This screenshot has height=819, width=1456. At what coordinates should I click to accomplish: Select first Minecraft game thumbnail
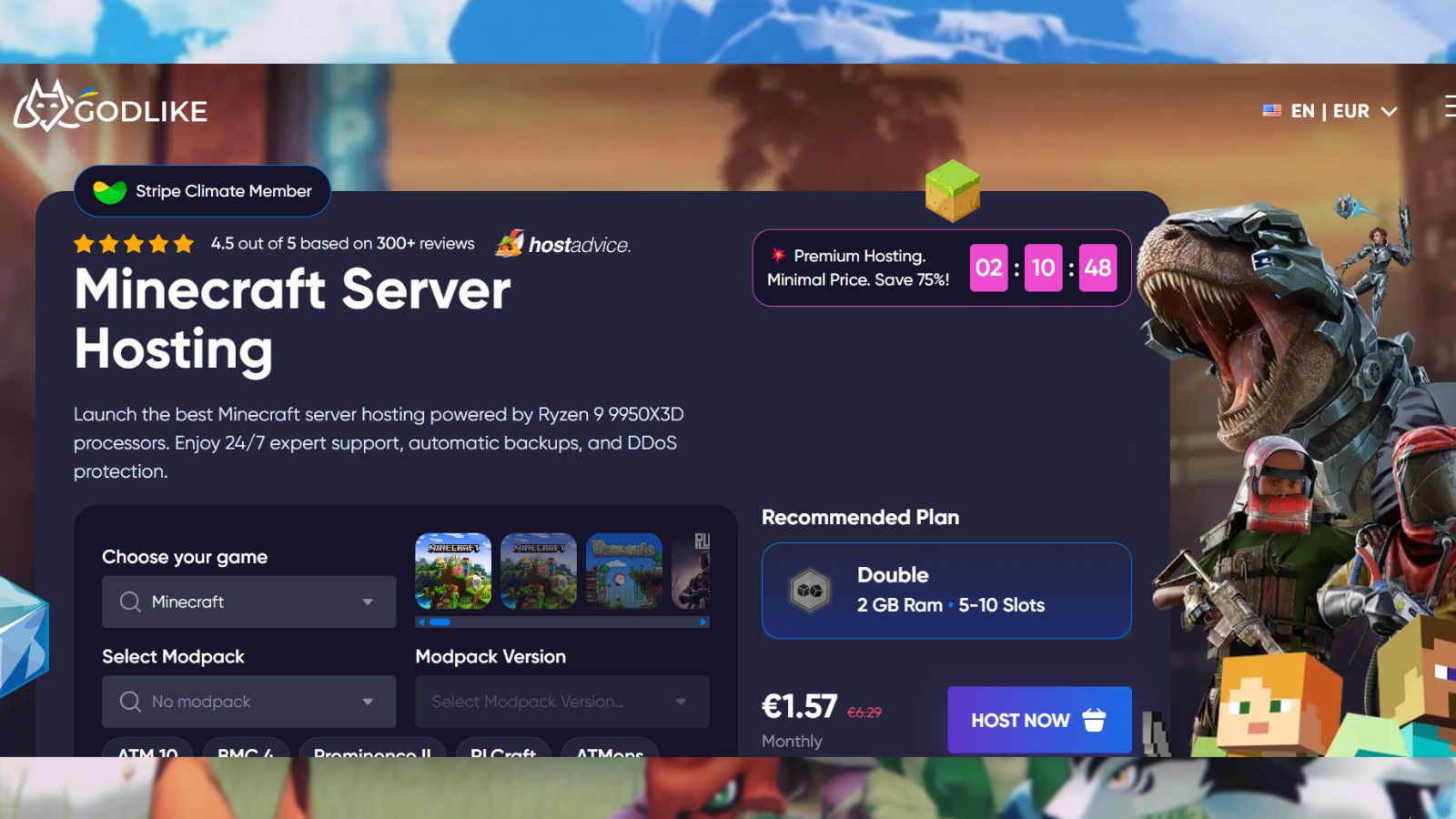point(453,571)
